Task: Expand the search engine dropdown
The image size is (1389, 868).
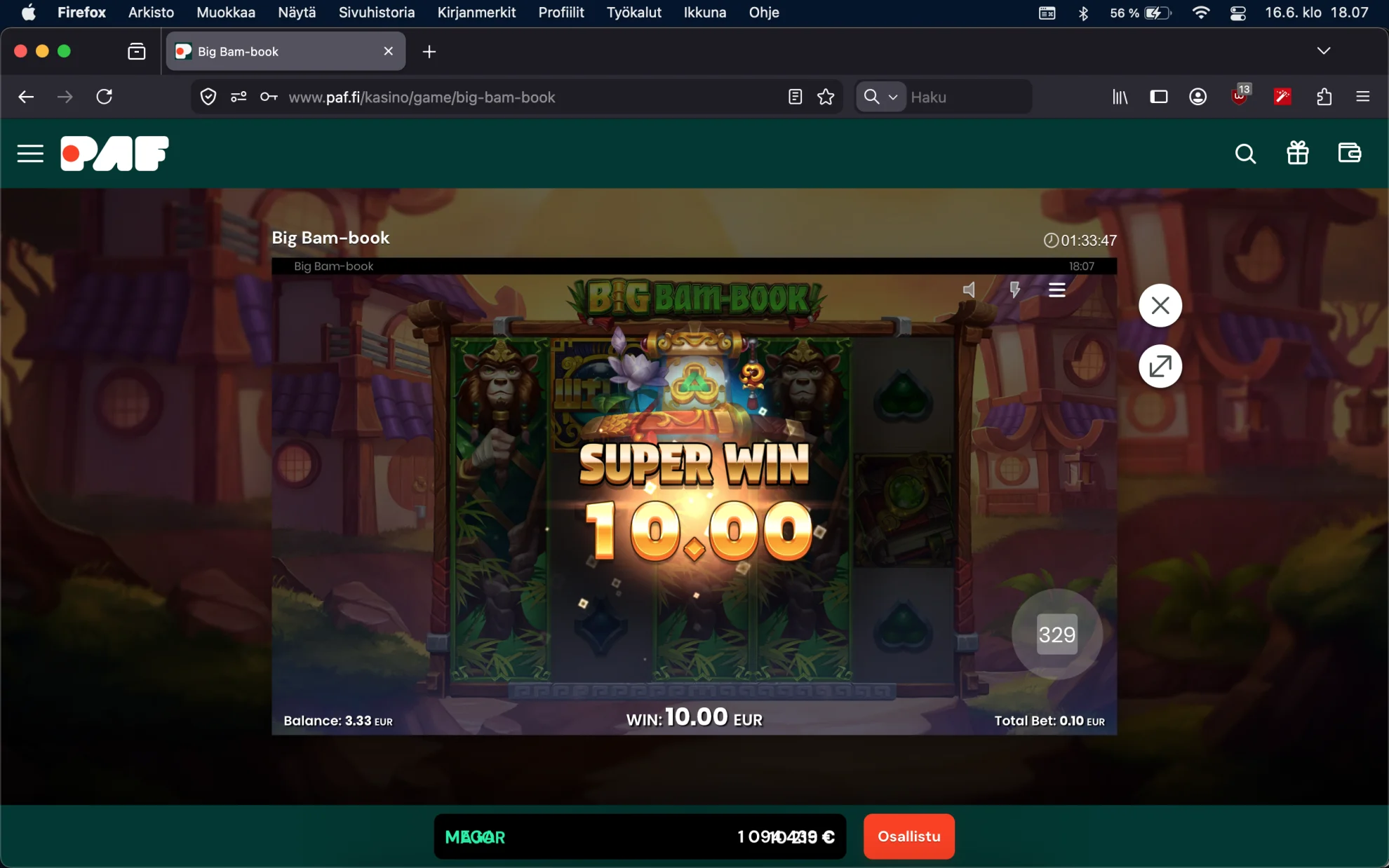Action: [880, 97]
